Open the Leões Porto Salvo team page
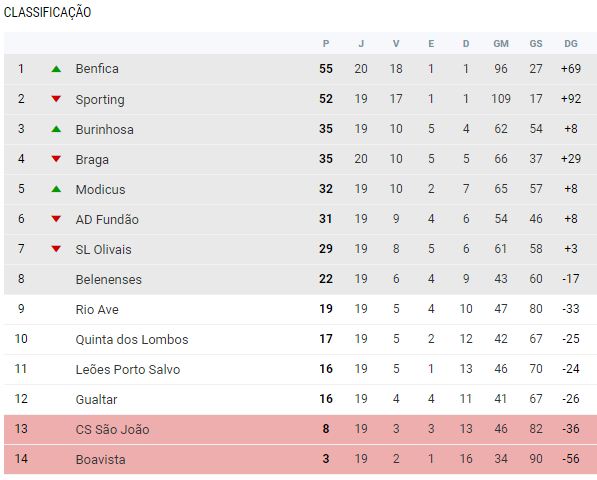This screenshot has width=597, height=480. [x=128, y=369]
